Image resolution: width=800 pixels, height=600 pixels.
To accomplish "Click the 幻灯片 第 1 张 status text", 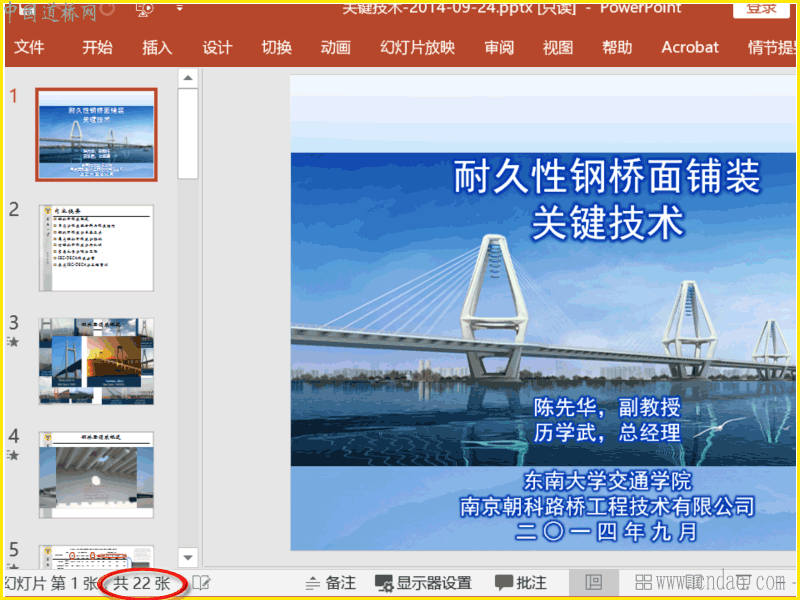I will [51, 583].
